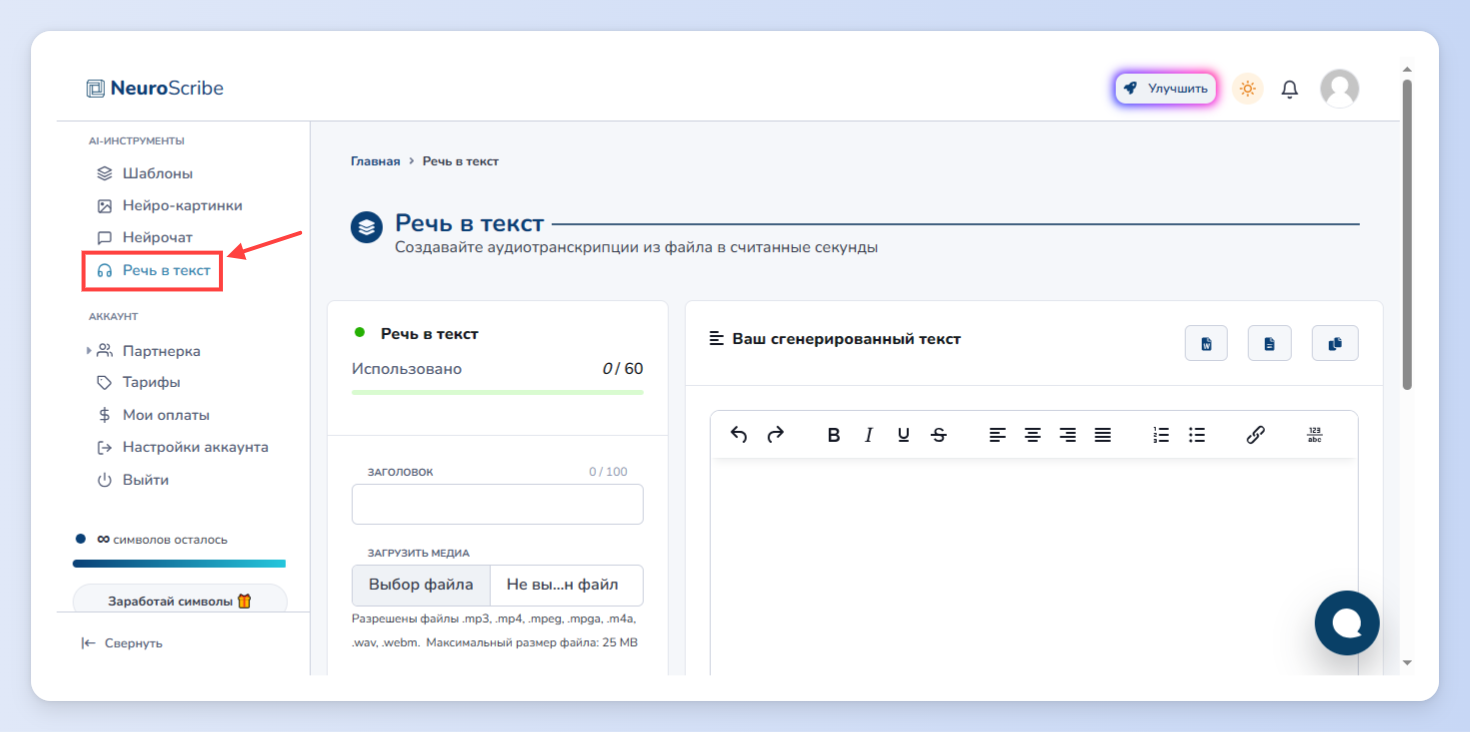Export generated text as Word document
Screen dimensions: 1470x732
coord(1206,343)
